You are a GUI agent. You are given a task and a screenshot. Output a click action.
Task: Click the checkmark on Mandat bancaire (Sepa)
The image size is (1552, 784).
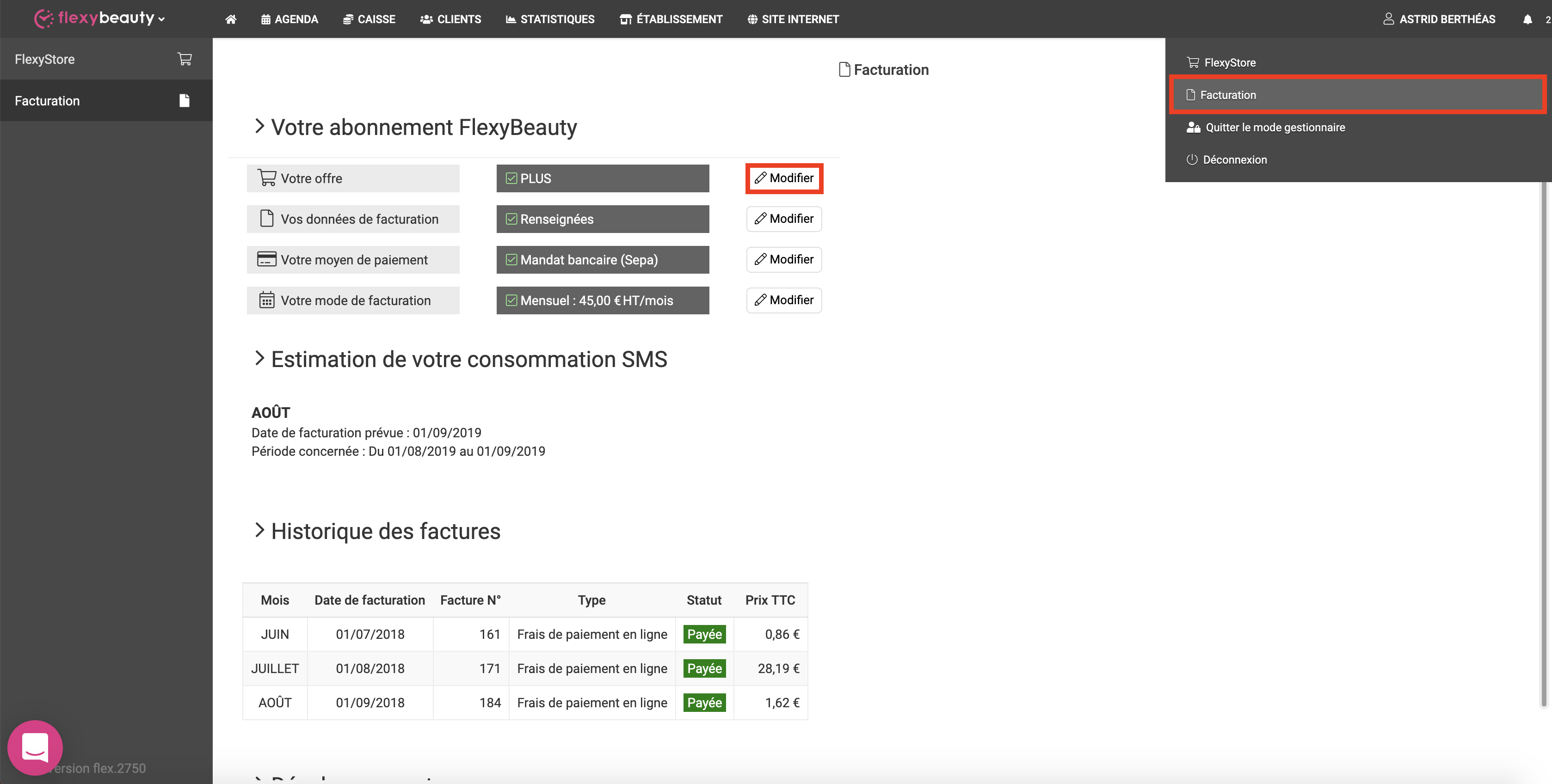(511, 259)
